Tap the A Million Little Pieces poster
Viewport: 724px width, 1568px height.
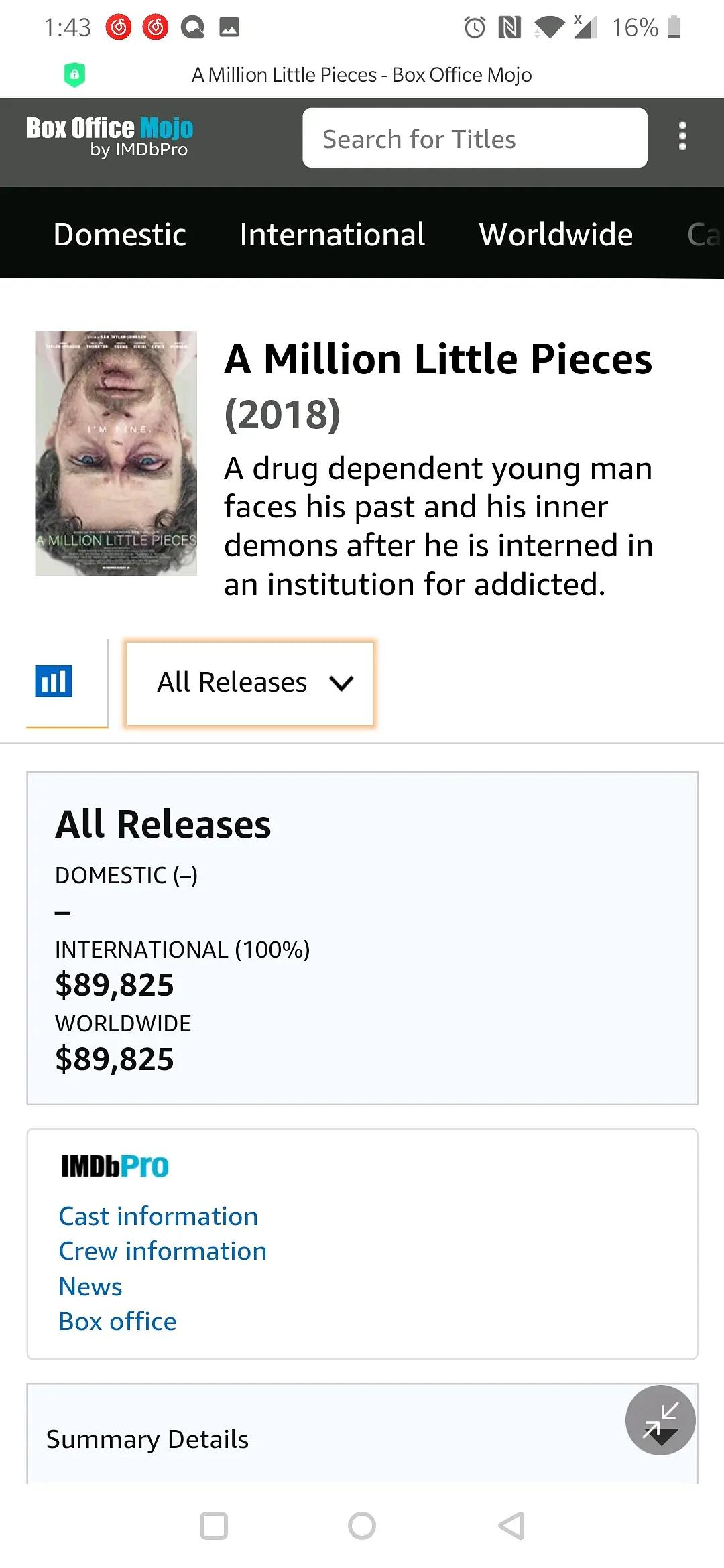coord(116,453)
